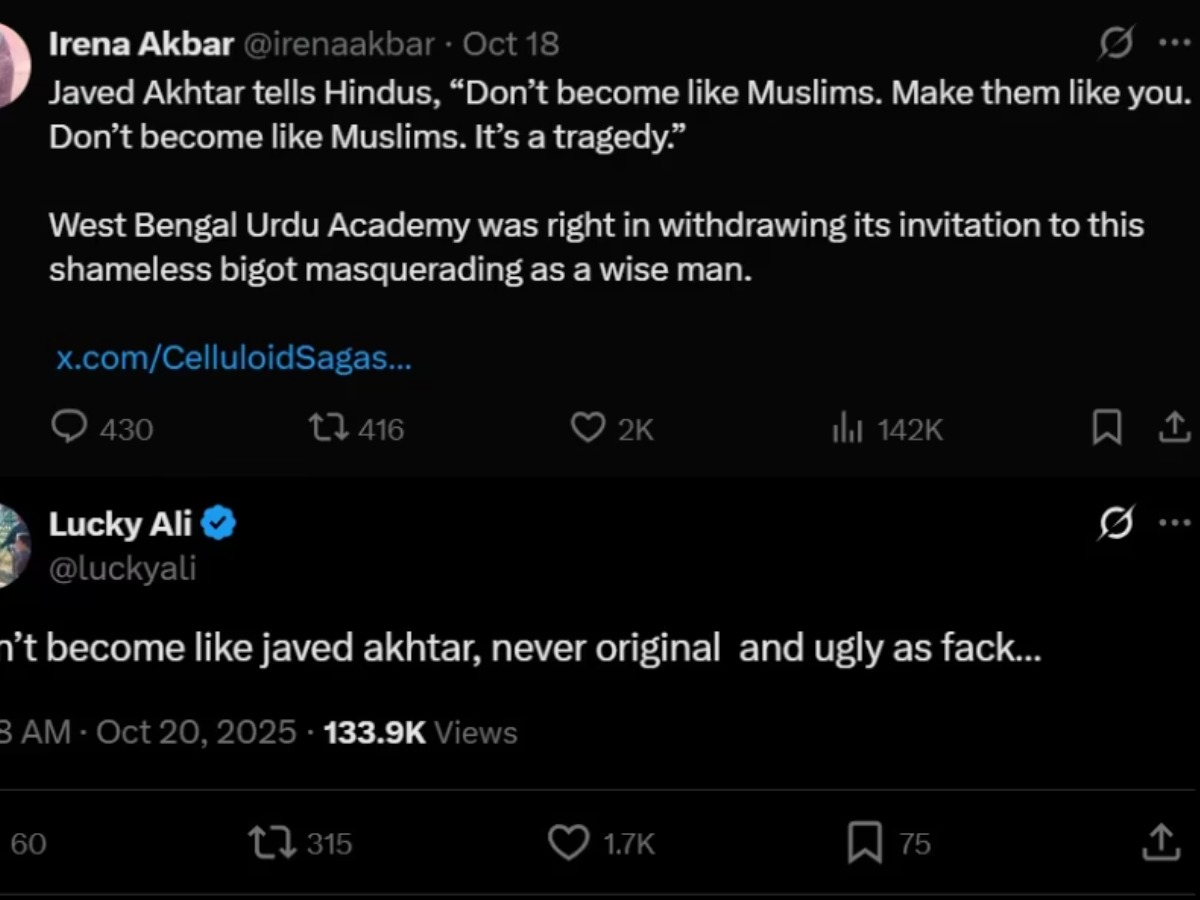The height and width of the screenshot is (900, 1200).
Task: Share Lucky Ali's tweet
Action: click(1160, 842)
